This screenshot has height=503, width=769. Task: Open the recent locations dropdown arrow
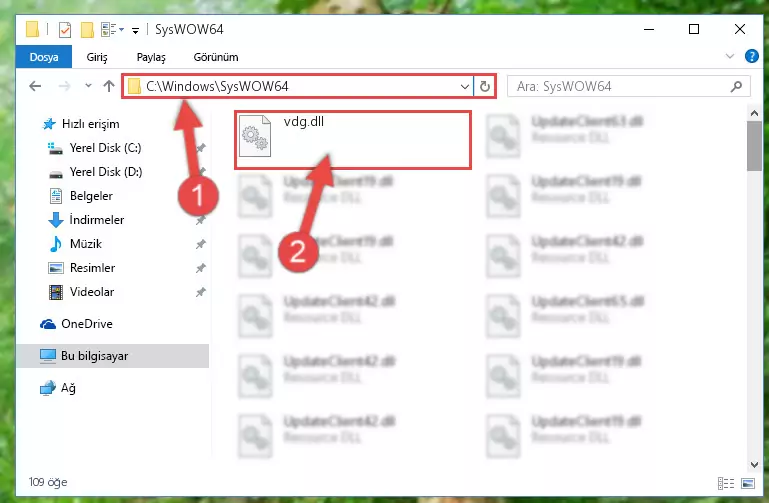pos(88,86)
